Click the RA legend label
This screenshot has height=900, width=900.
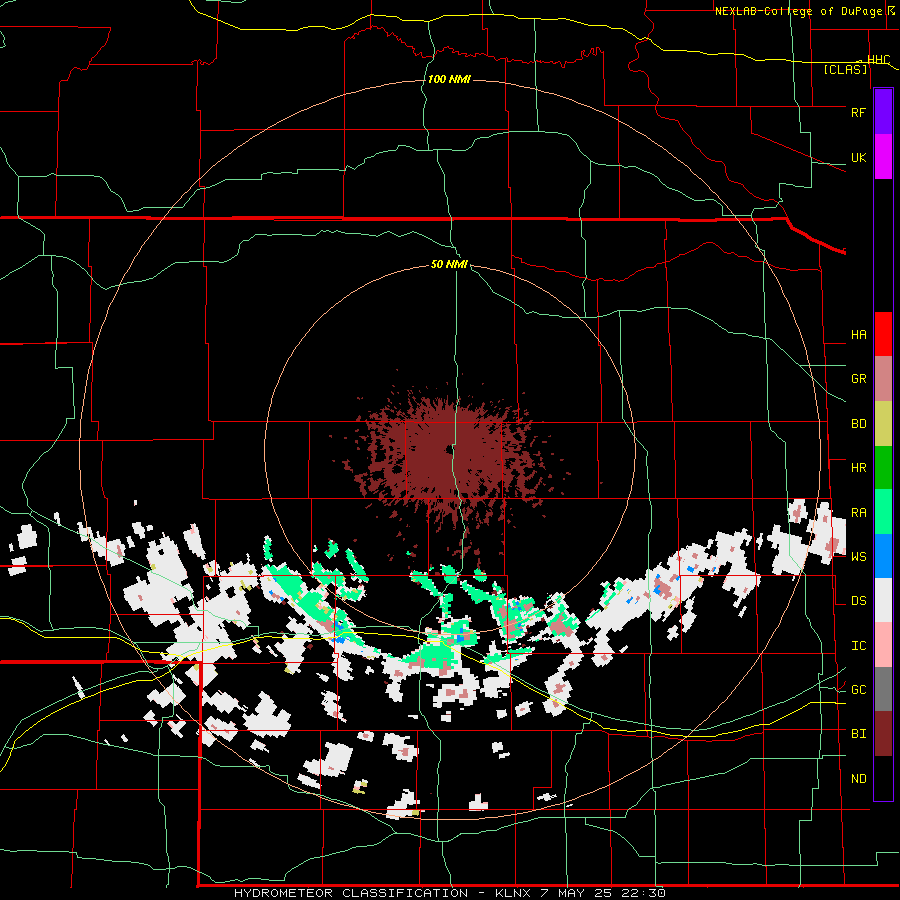point(858,513)
